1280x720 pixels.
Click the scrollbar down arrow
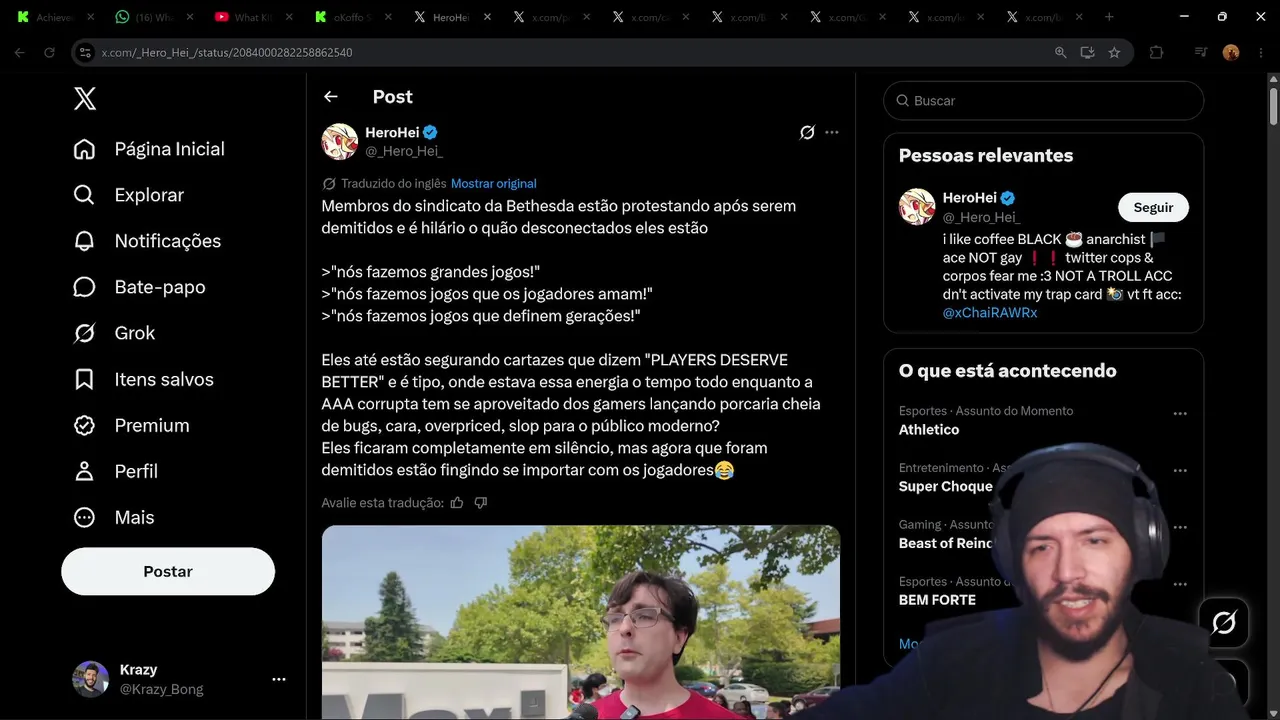point(1273,712)
